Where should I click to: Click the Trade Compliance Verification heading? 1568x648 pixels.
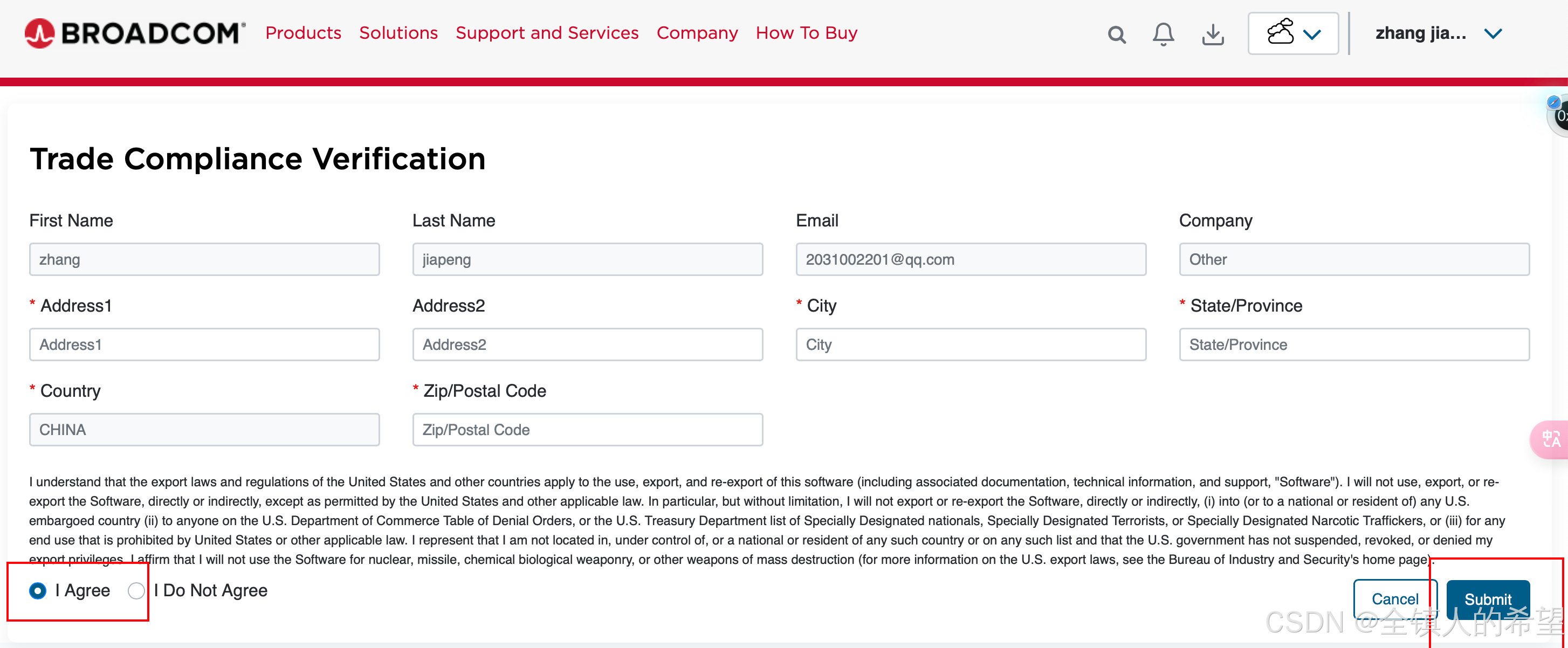tap(258, 159)
